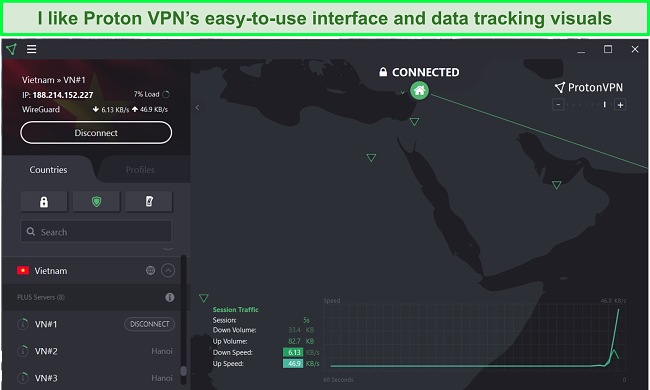This screenshot has height=390, width=650.
Task: Collapse the sidebar with left chevron
Action: coord(197,107)
